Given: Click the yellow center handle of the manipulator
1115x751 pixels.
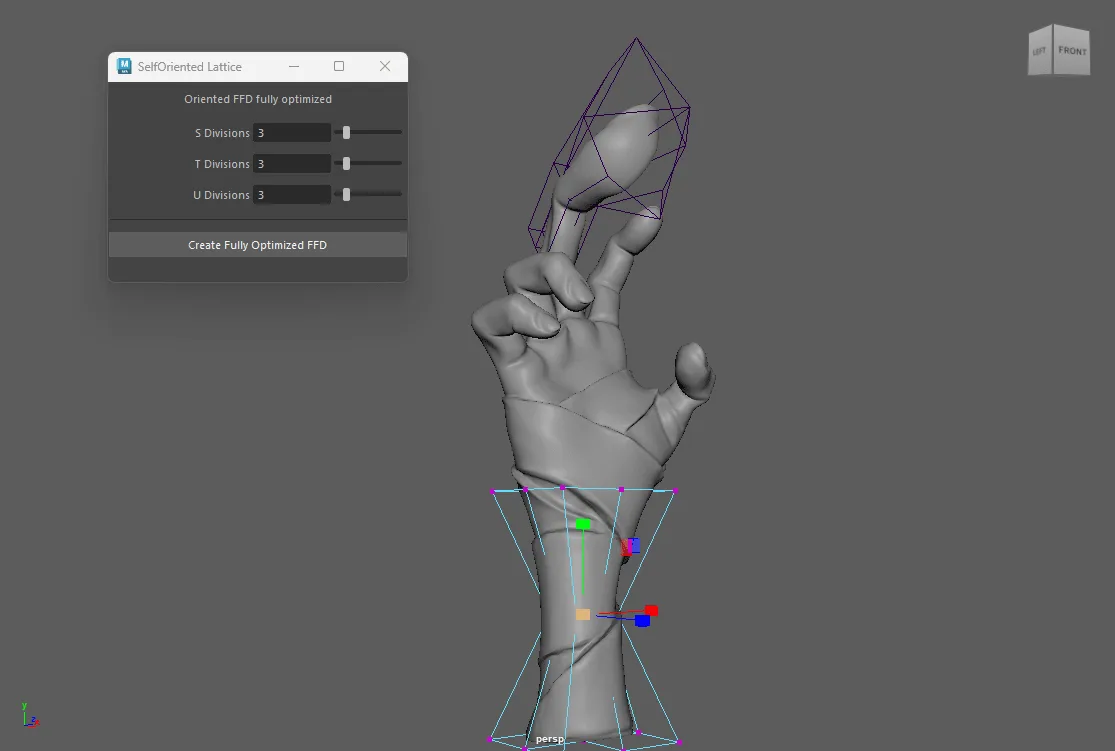Looking at the screenshot, I should point(581,613).
